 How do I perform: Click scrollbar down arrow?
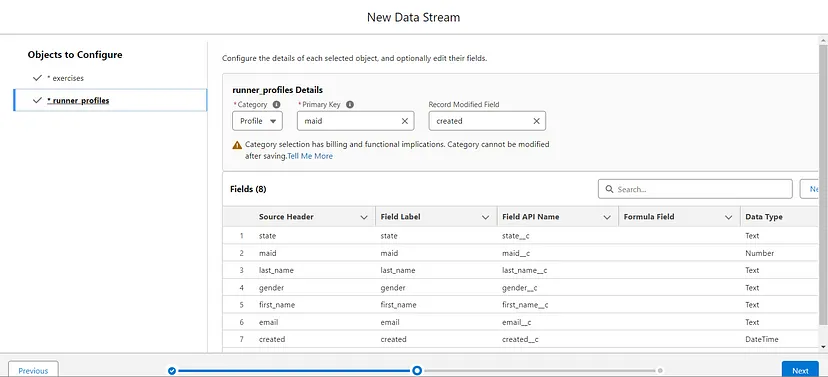[824, 346]
